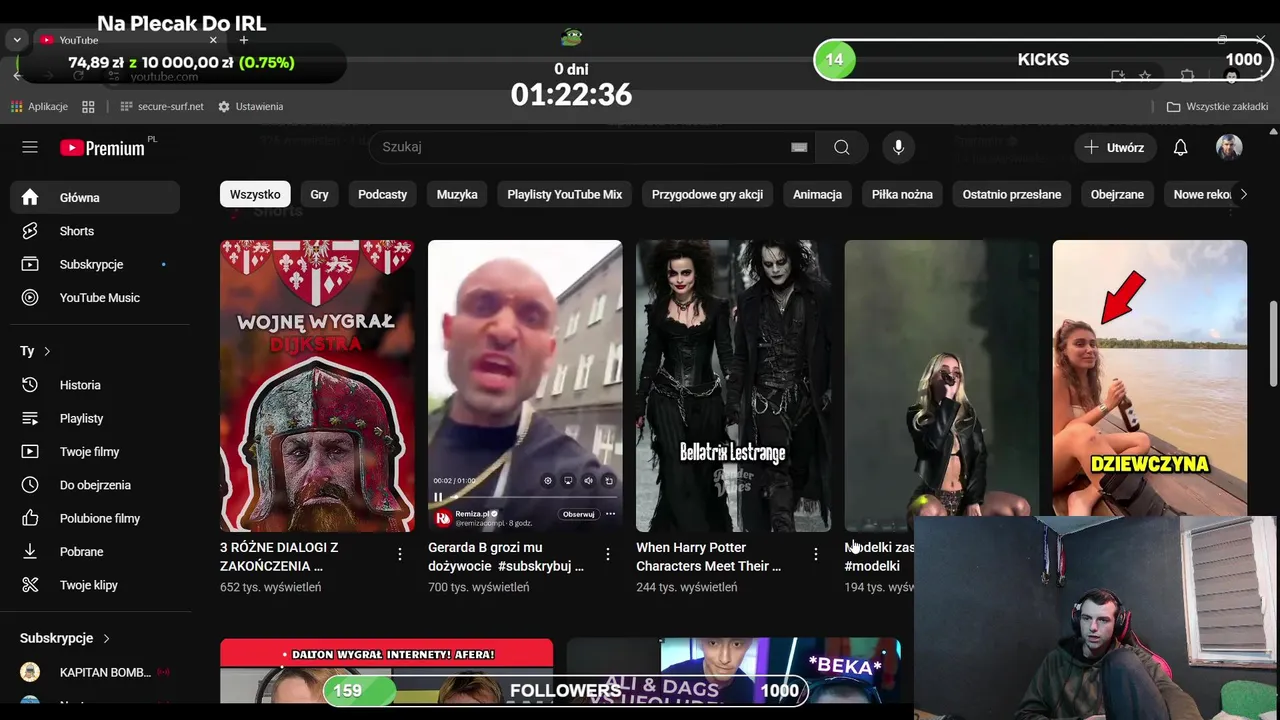Click the magnifier search button
Image resolution: width=1280 pixels, height=720 pixels.
click(842, 147)
